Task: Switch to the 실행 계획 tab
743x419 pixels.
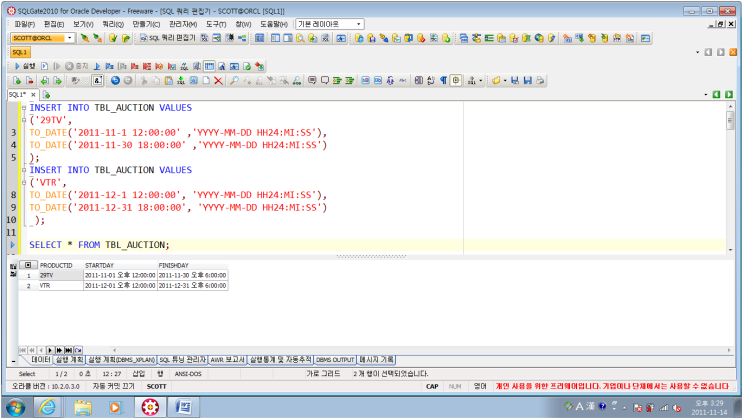Action: click(x=69, y=360)
